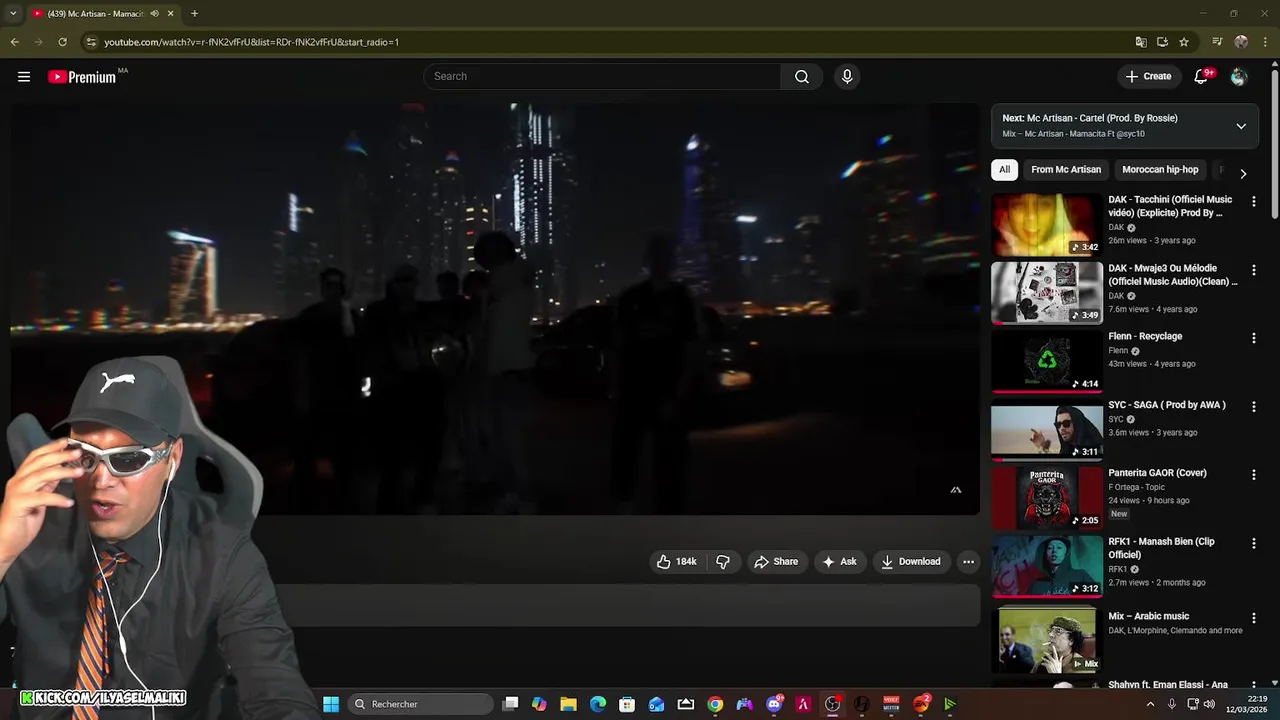Screen dimensions: 1280x720
Task: Start voice search with microphone icon
Action: point(847,77)
